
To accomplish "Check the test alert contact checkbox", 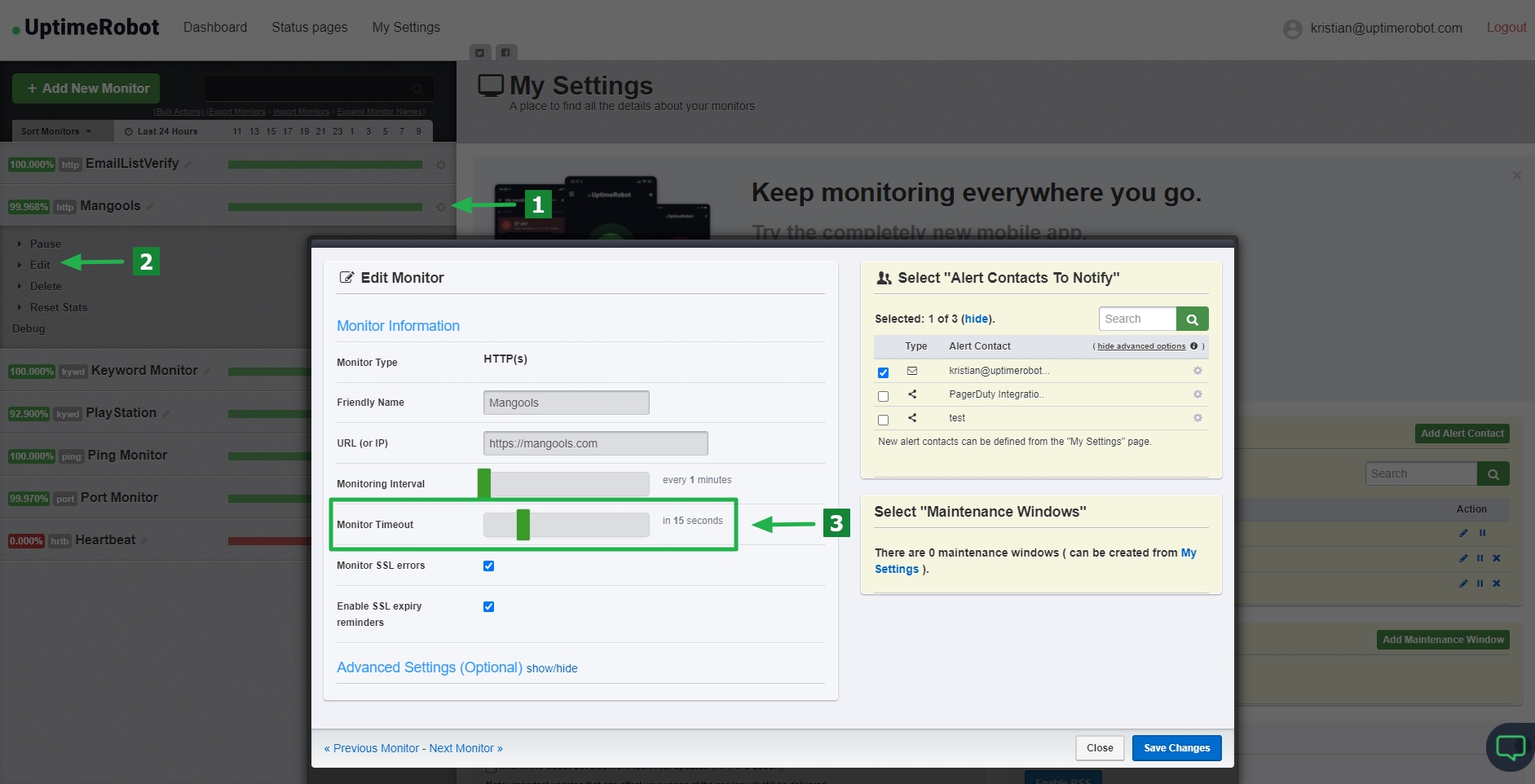I will [x=883, y=420].
